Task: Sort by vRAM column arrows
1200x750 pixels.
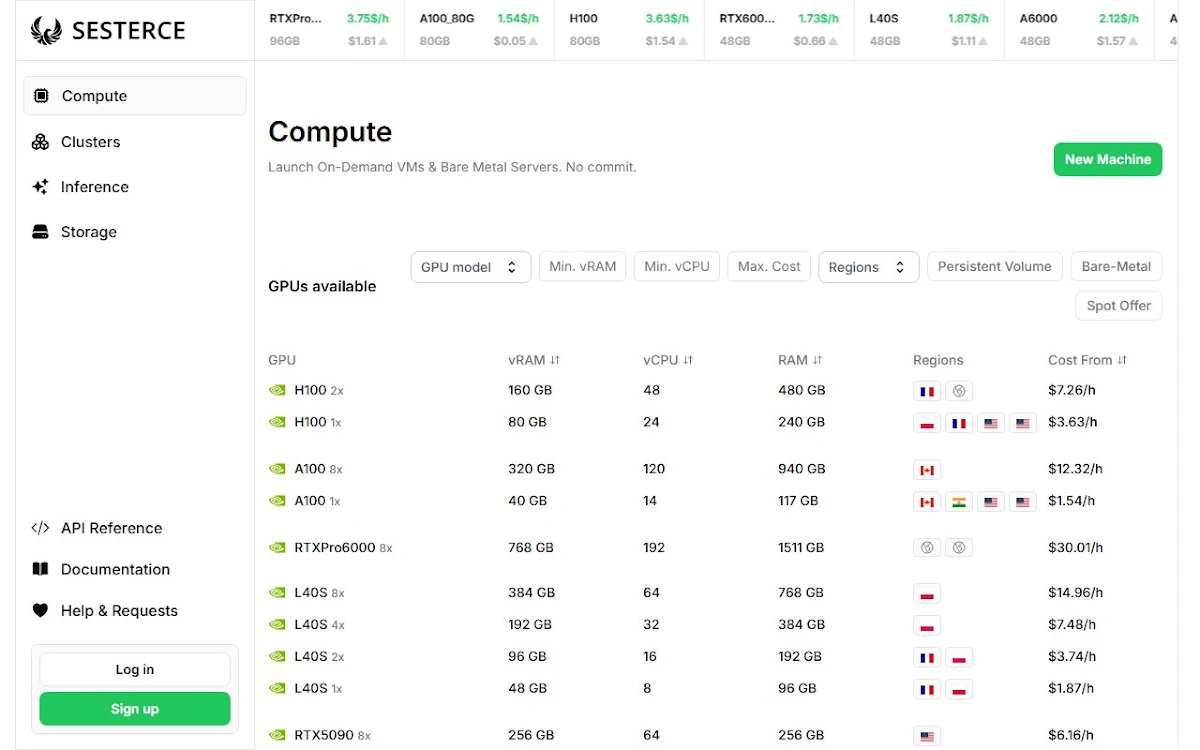Action: [x=555, y=360]
